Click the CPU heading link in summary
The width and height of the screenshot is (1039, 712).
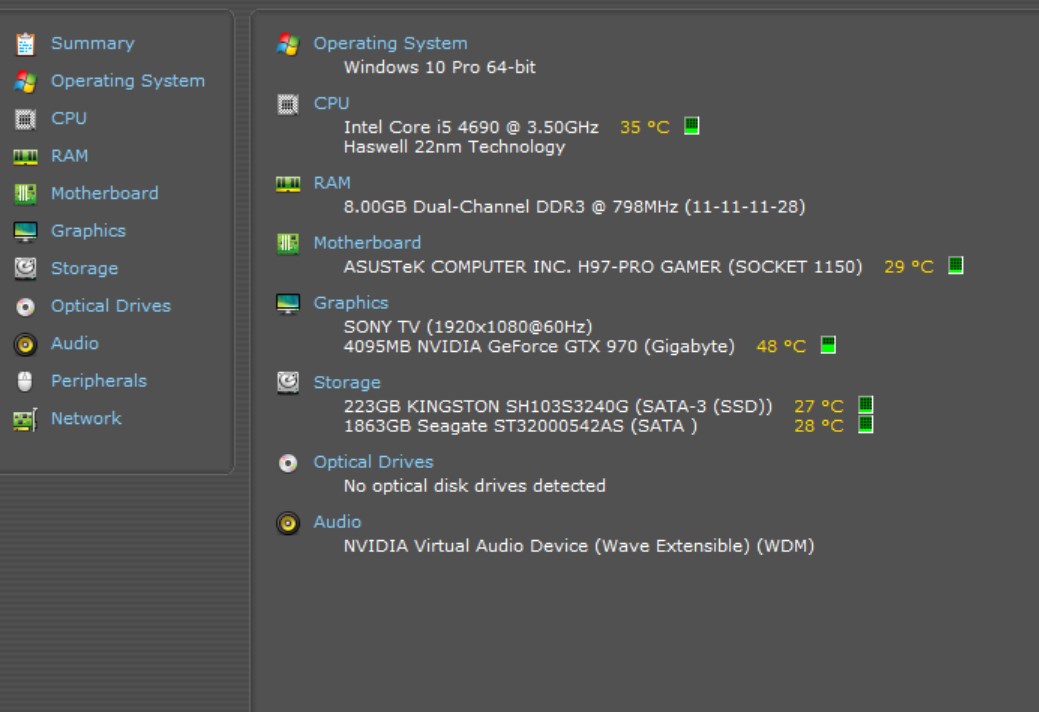(331, 104)
